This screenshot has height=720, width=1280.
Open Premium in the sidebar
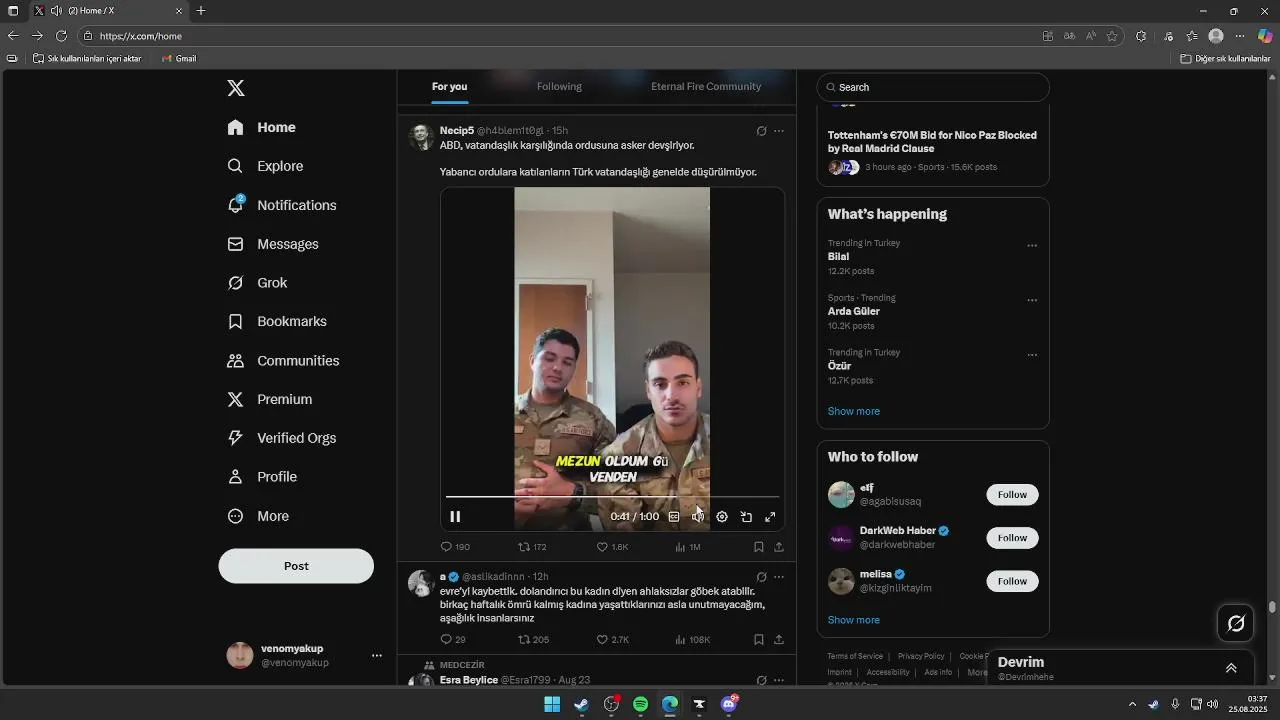(270, 399)
